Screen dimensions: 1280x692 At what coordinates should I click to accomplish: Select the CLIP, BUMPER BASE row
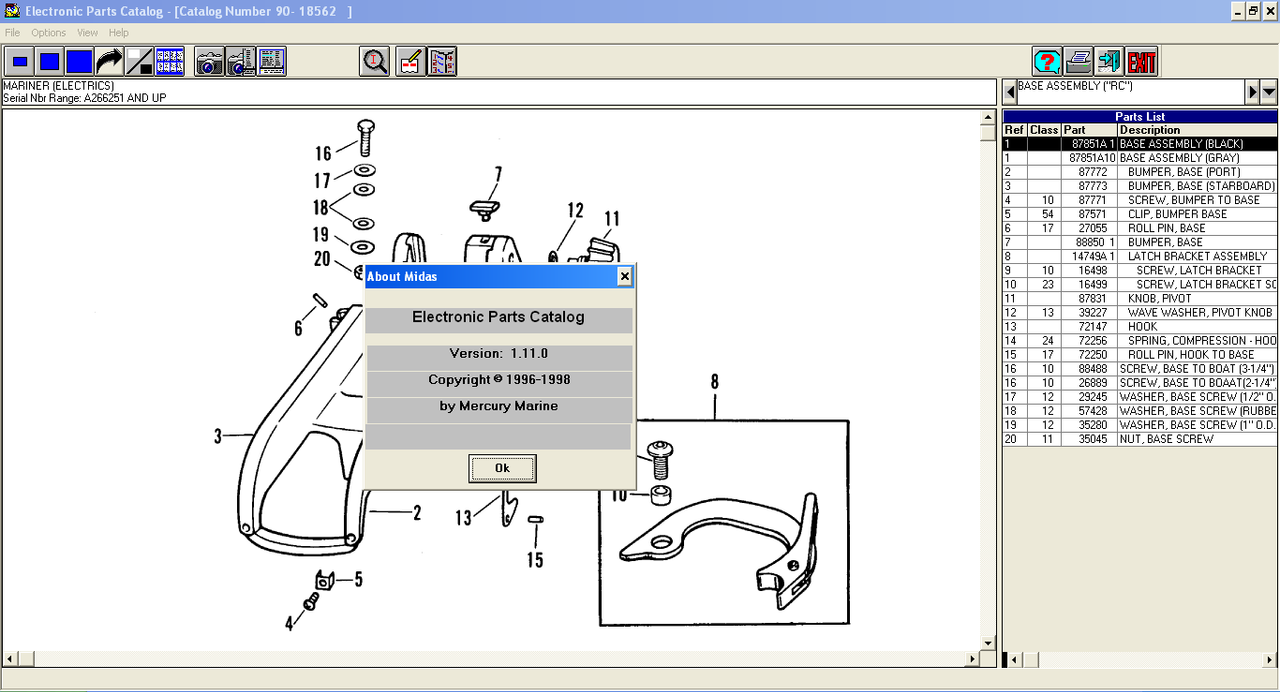(x=1140, y=214)
